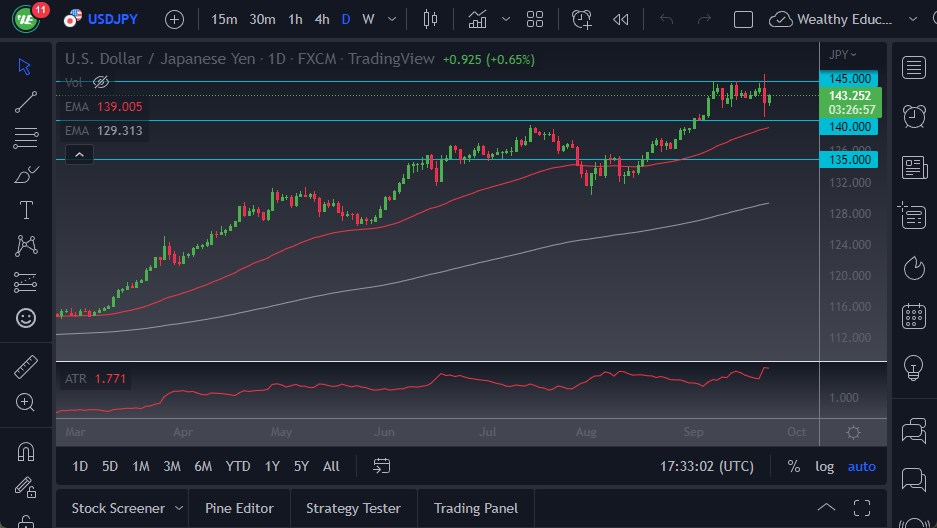Image resolution: width=937 pixels, height=528 pixels.
Task: Open the Pine Editor tab
Action: tap(239, 508)
